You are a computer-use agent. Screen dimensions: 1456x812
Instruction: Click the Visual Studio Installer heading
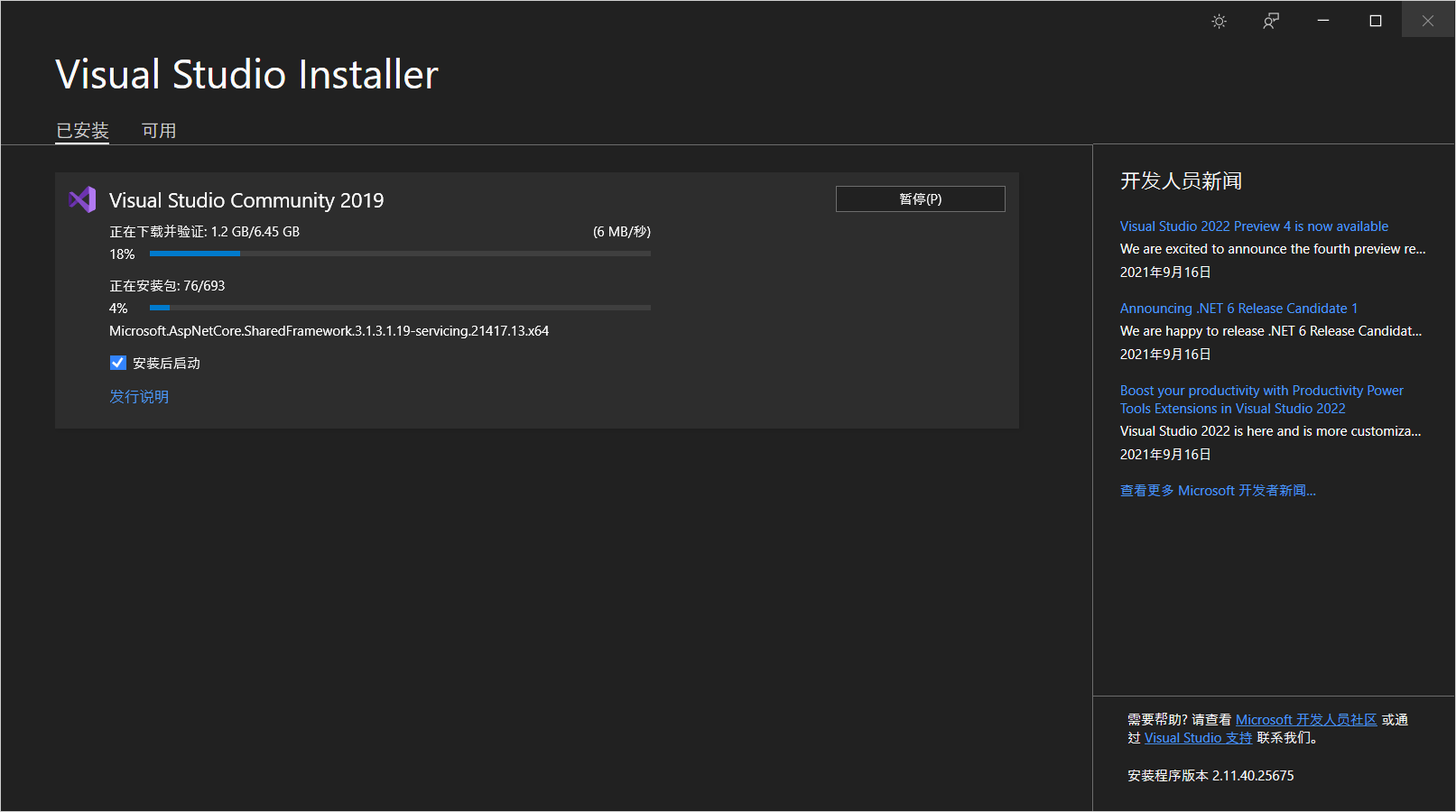[x=246, y=74]
